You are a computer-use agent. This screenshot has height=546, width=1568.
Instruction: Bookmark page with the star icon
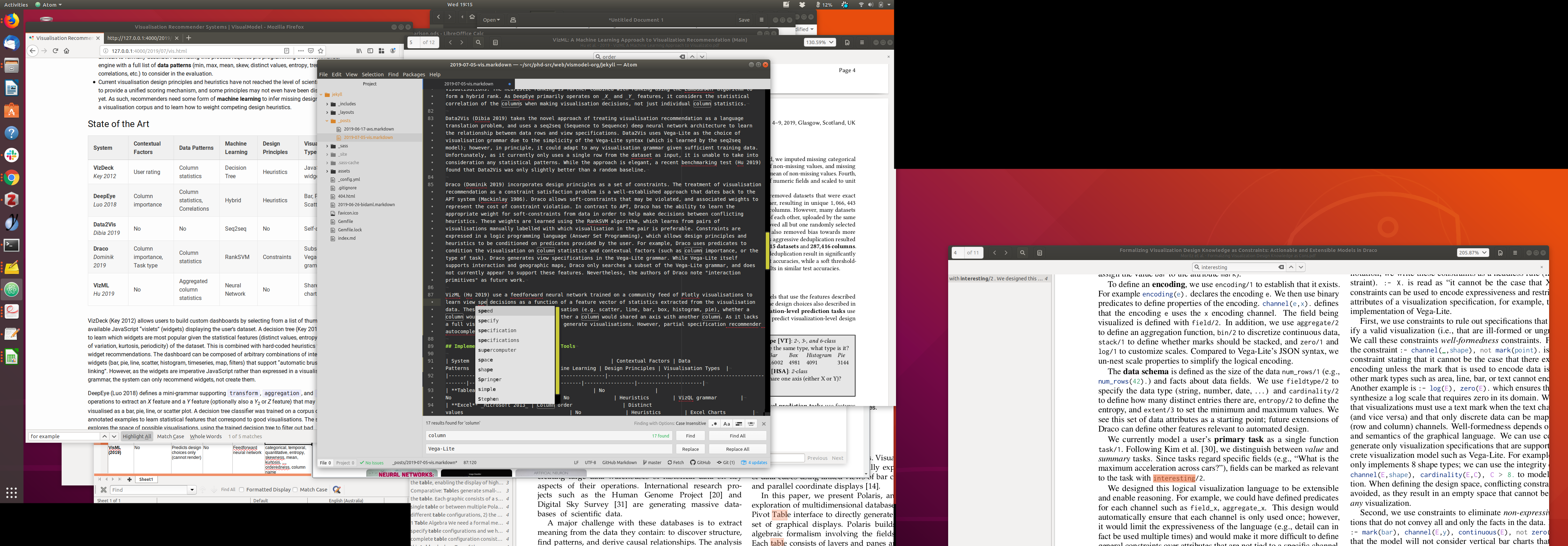(x=321, y=50)
